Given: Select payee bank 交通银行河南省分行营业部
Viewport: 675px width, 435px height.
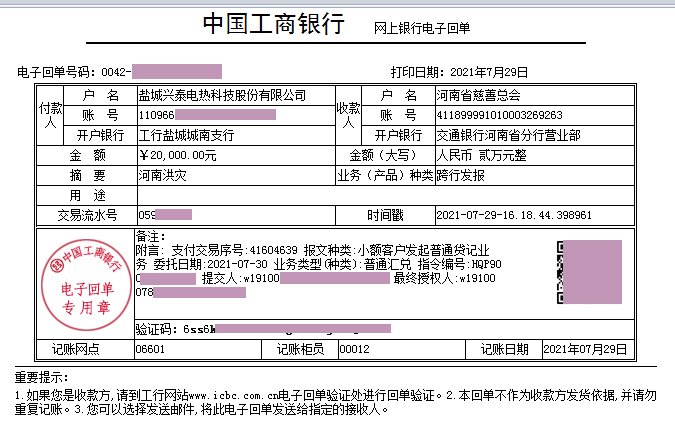Looking at the screenshot, I should pyautogui.click(x=508, y=135).
